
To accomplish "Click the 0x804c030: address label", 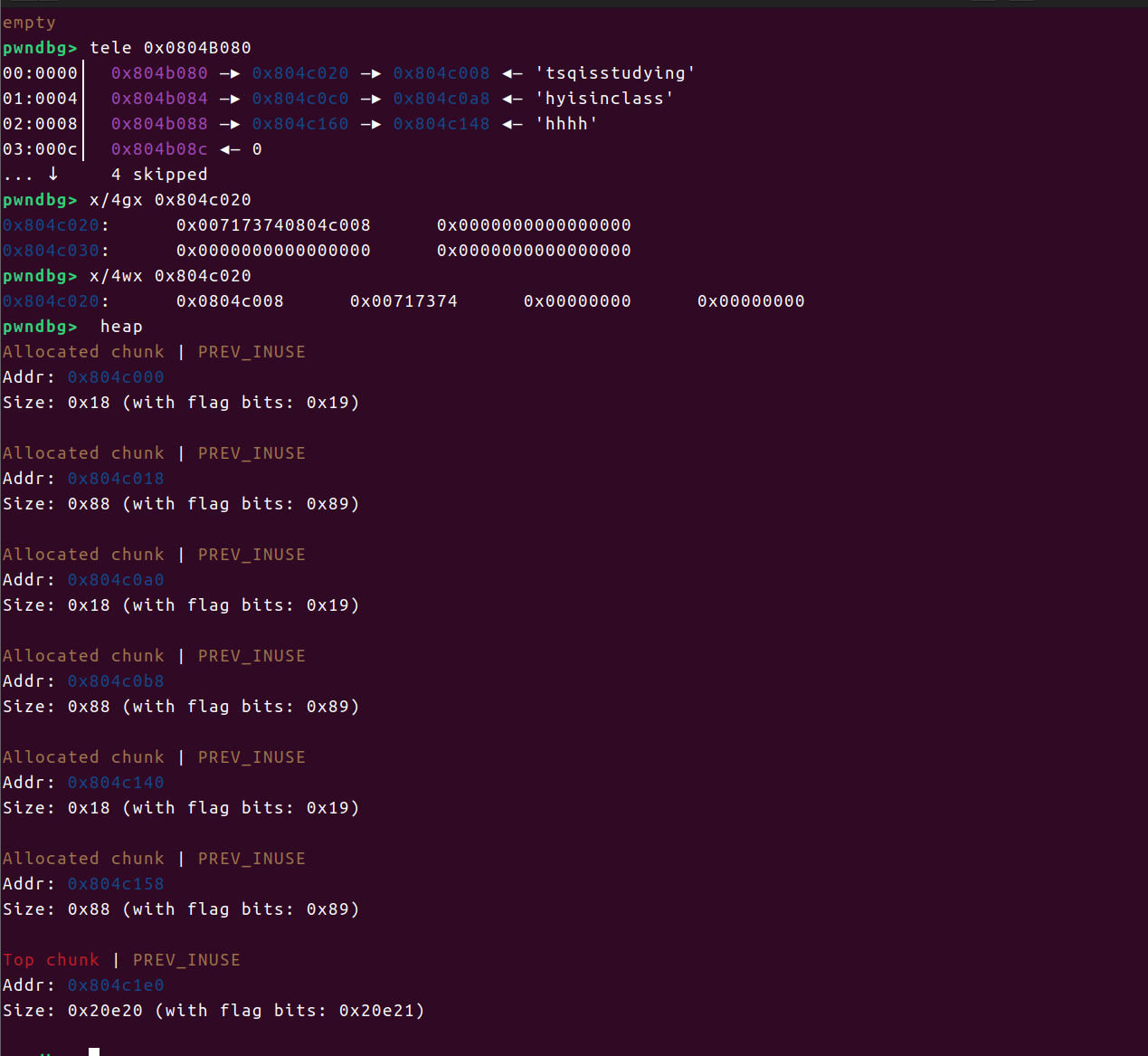I will [56, 251].
